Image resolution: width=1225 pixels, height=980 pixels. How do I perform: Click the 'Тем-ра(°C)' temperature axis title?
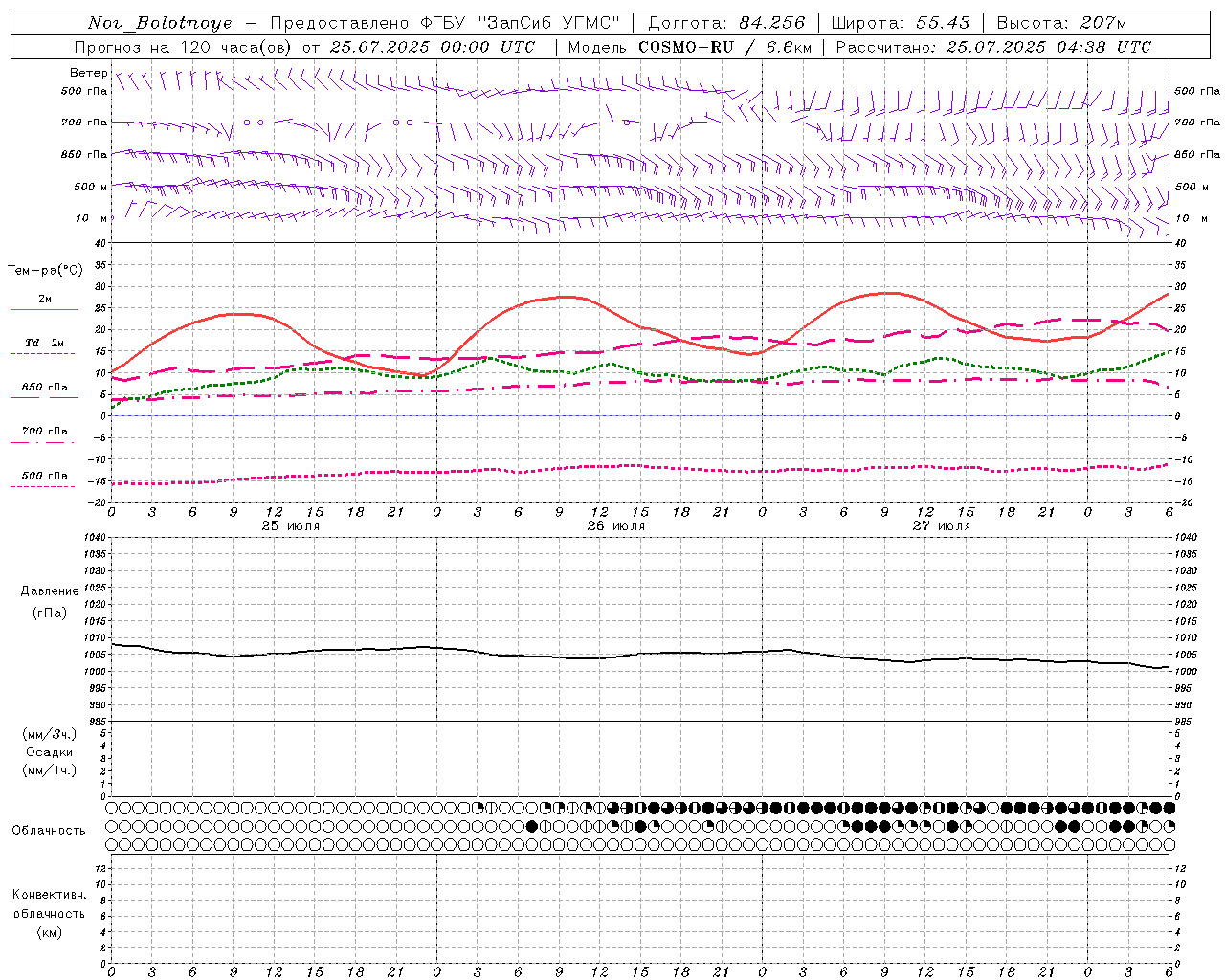(45, 271)
